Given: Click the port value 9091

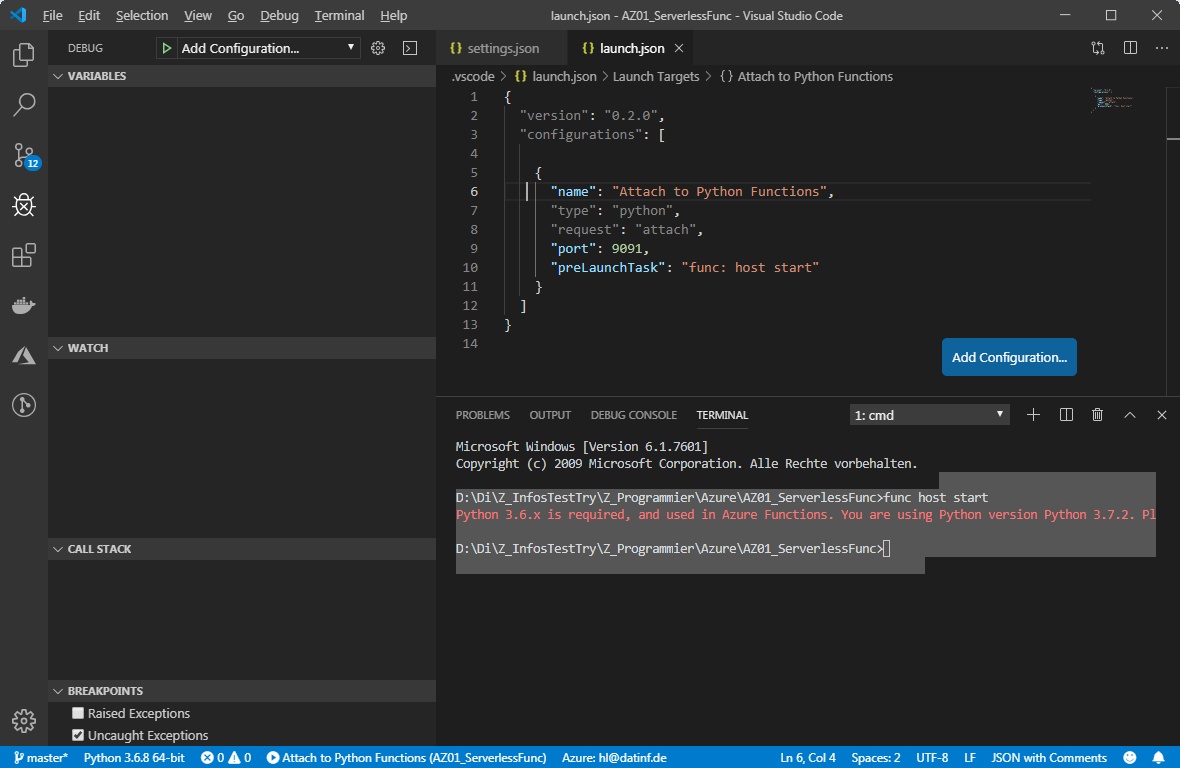Looking at the screenshot, I should pyautogui.click(x=627, y=248).
